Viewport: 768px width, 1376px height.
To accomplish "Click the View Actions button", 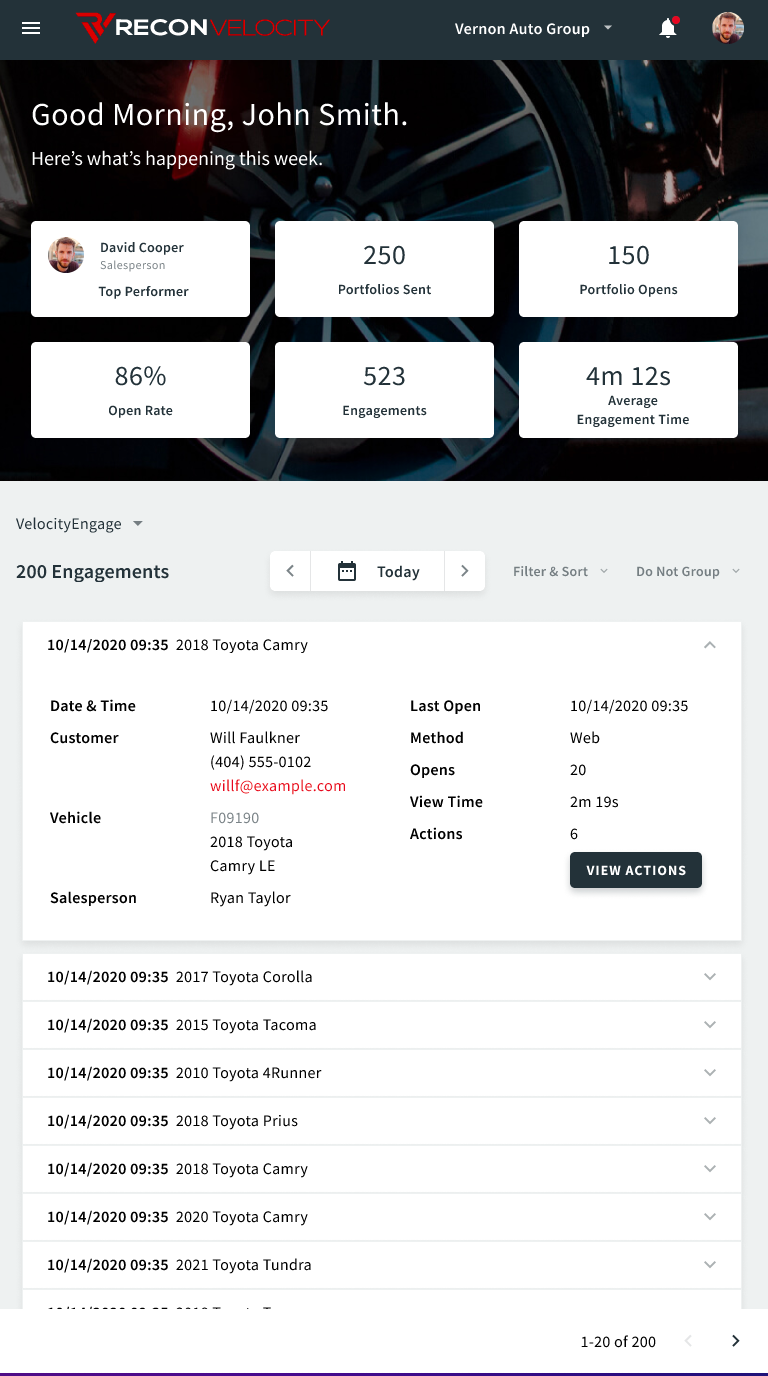I will (635, 870).
